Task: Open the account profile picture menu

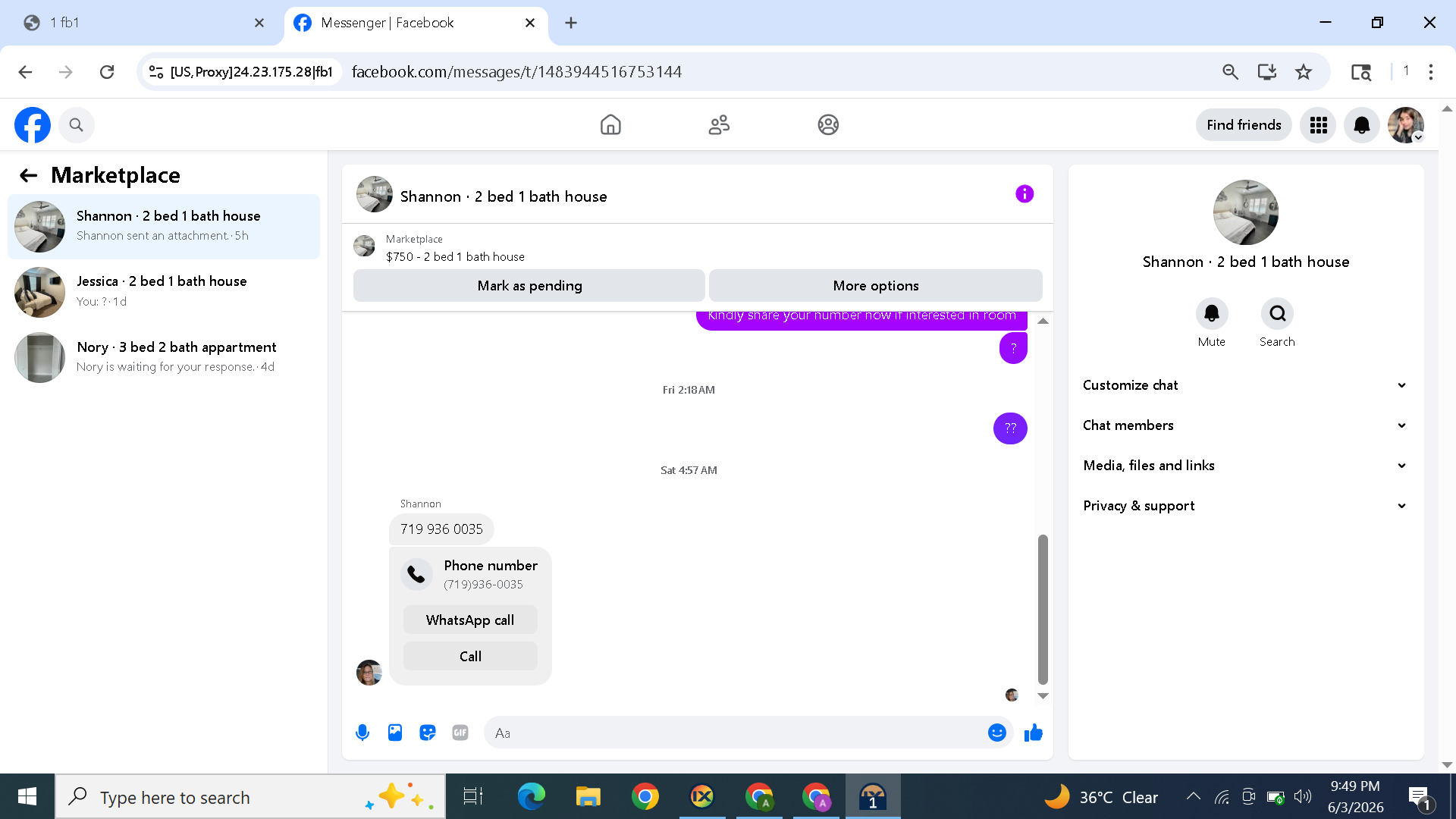Action: click(1406, 125)
